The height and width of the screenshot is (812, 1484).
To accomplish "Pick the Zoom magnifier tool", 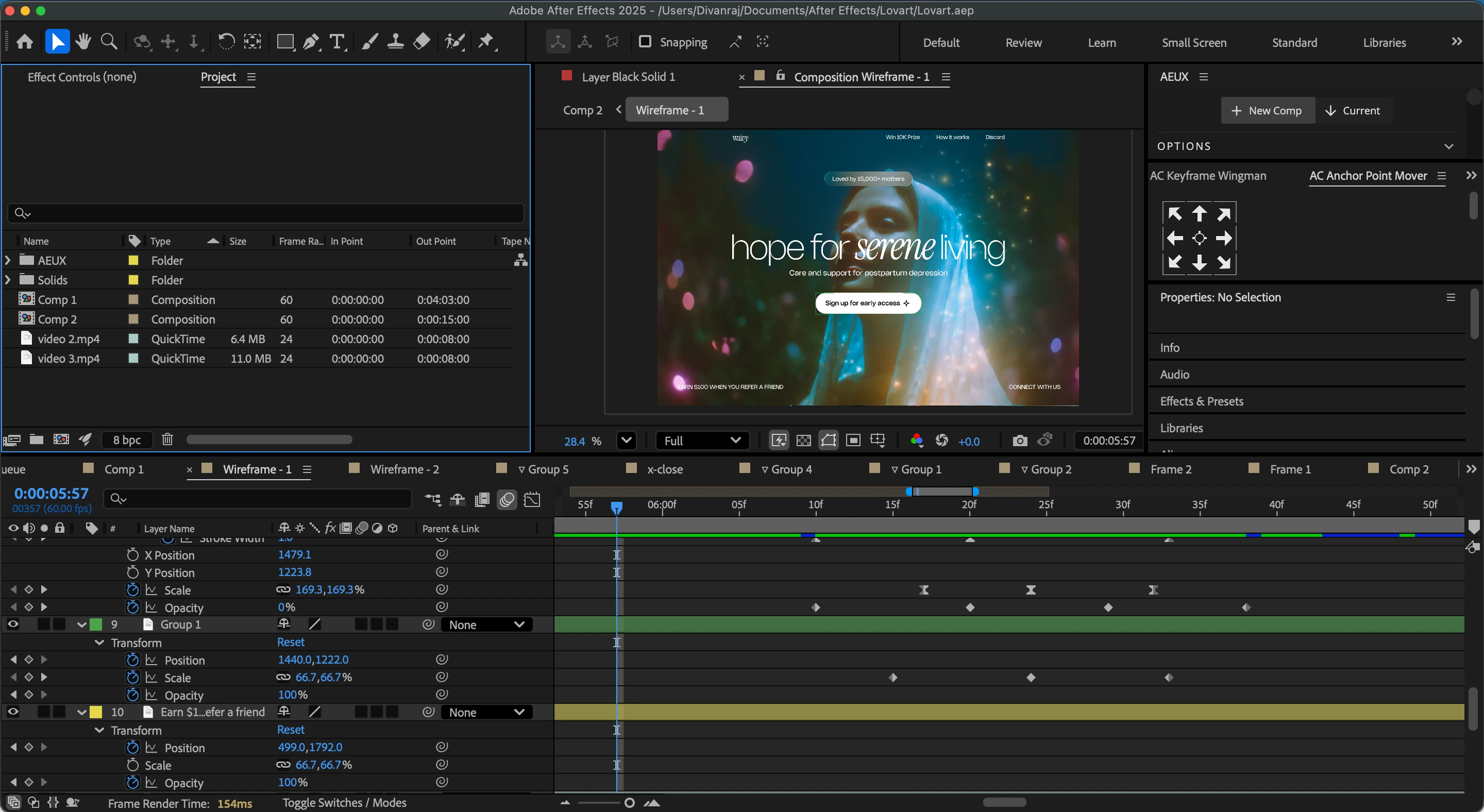I will 109,42.
